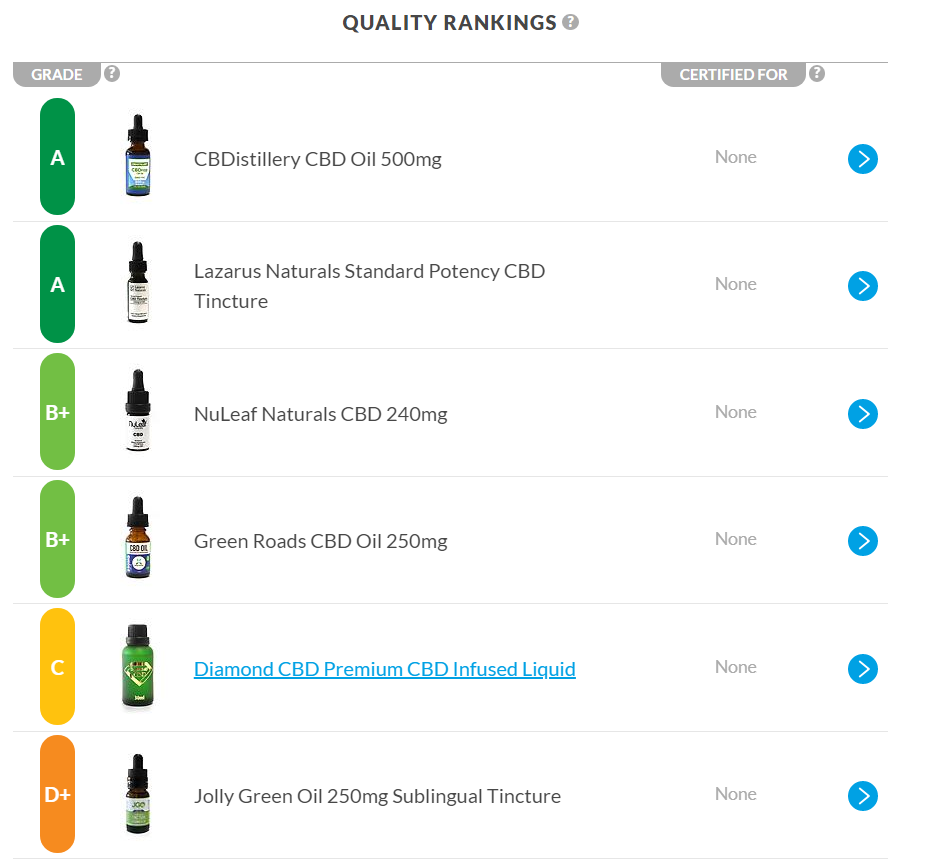937x865 pixels.
Task: Open Lazarus Naturals Standard Potency arrow button
Action: [x=863, y=286]
